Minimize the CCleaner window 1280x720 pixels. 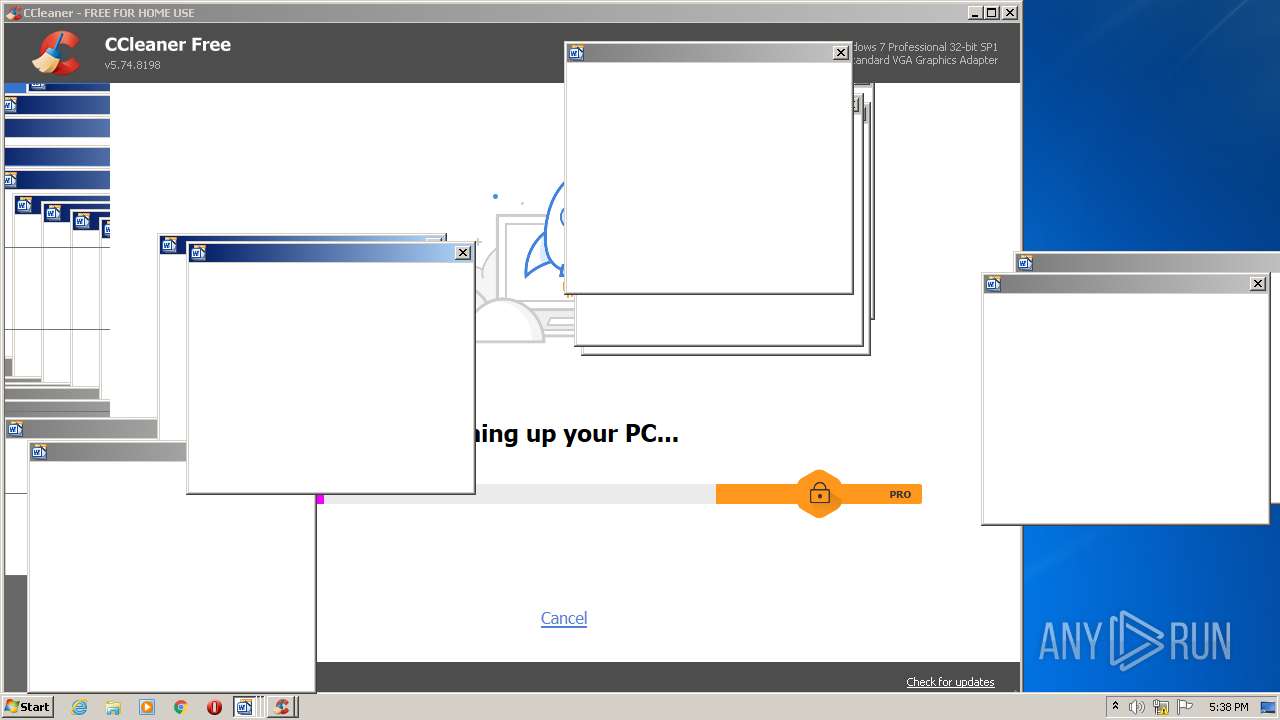click(975, 13)
